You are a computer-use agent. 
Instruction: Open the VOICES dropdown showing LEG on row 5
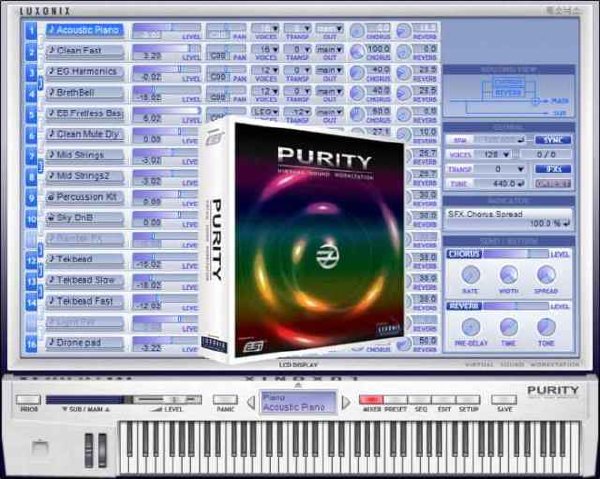(x=265, y=112)
